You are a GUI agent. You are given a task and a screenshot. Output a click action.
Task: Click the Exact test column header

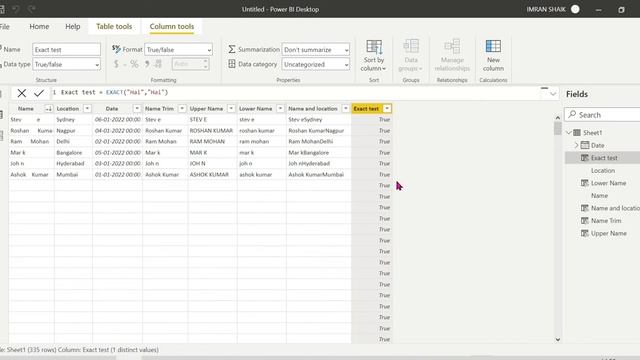point(366,109)
